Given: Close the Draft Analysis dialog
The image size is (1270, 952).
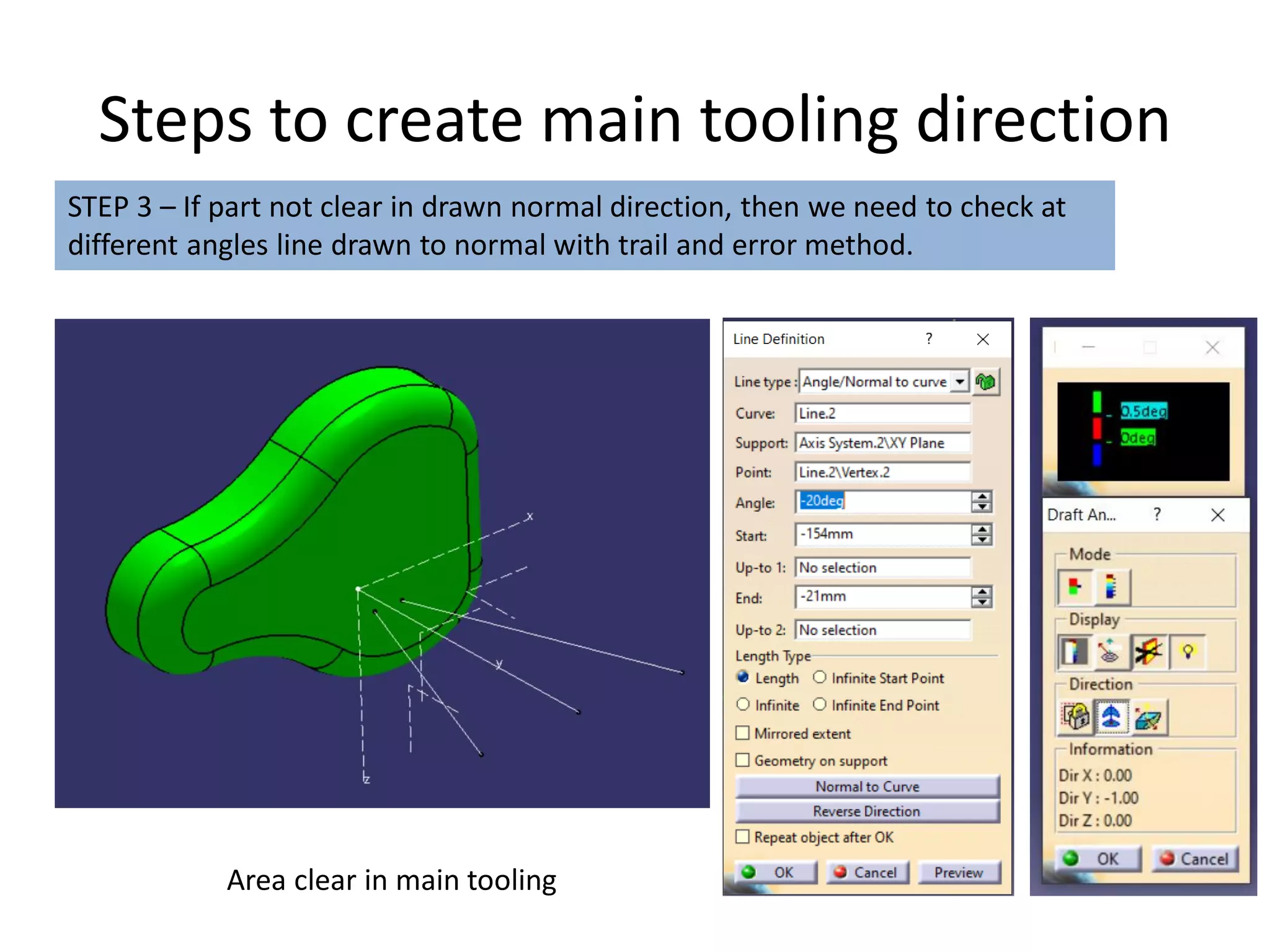Looking at the screenshot, I should coord(1218,515).
